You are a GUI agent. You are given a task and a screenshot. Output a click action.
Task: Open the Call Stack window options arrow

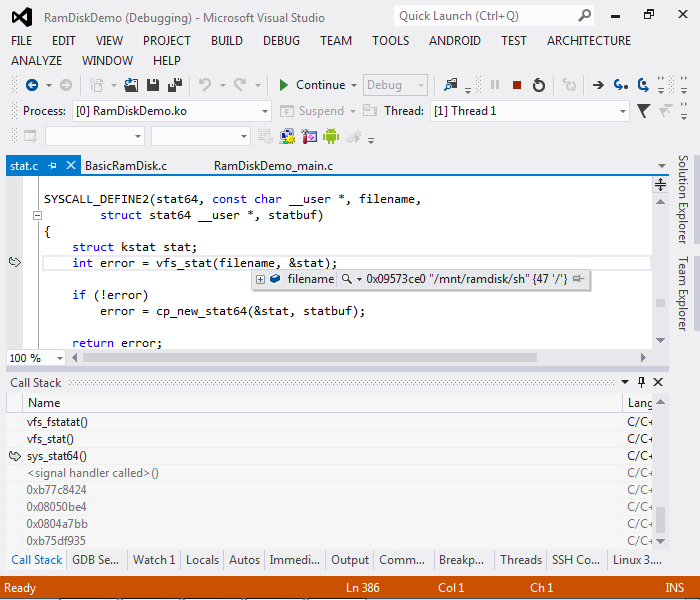pyautogui.click(x=625, y=382)
